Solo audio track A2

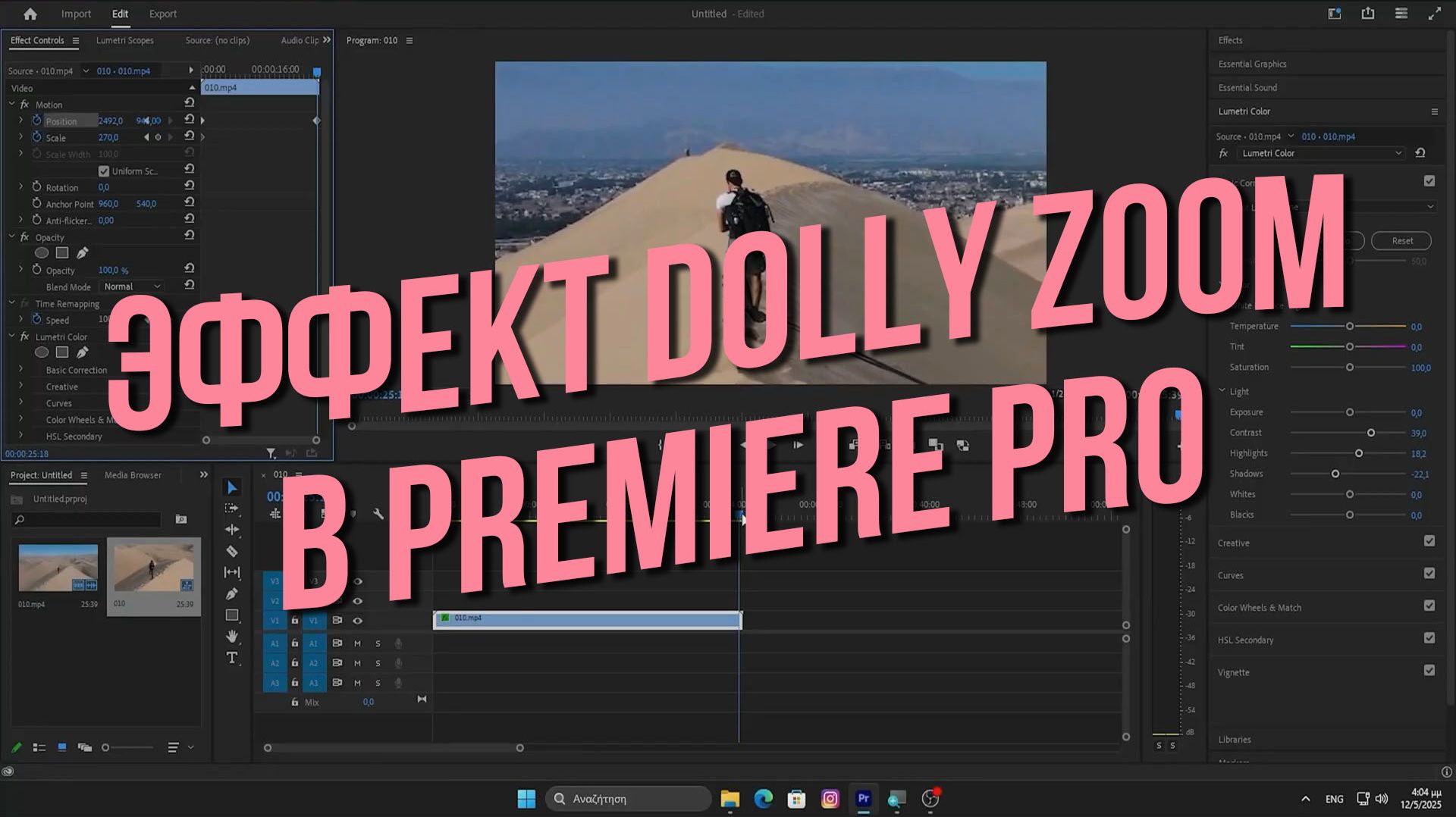(378, 663)
